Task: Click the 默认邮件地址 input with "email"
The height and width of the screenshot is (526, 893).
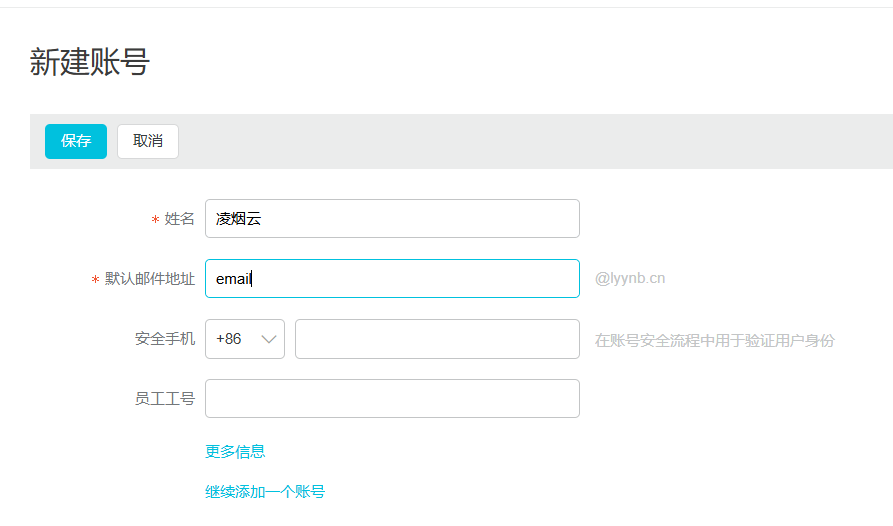Action: (x=392, y=279)
